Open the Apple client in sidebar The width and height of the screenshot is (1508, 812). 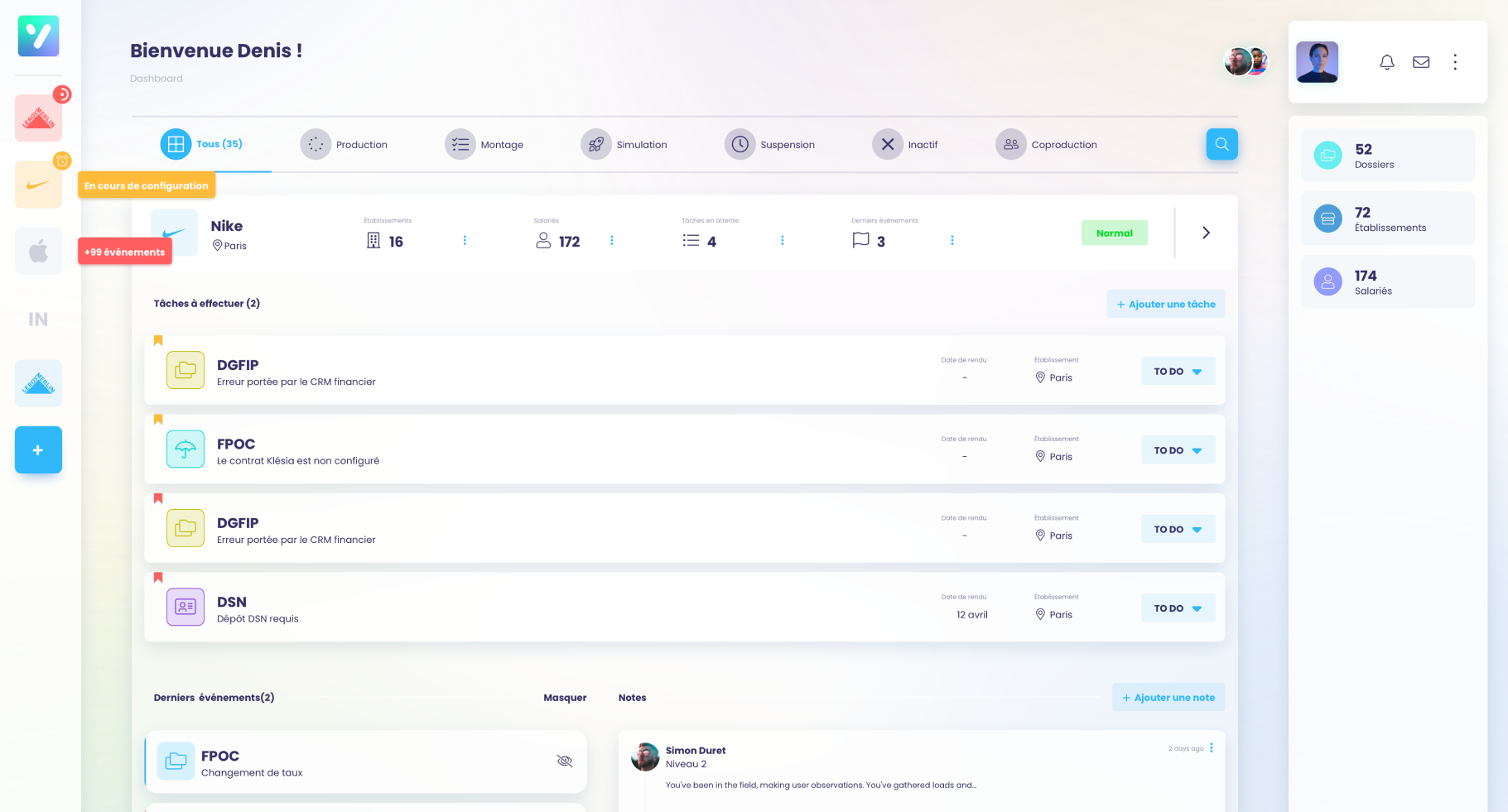pyautogui.click(x=38, y=251)
